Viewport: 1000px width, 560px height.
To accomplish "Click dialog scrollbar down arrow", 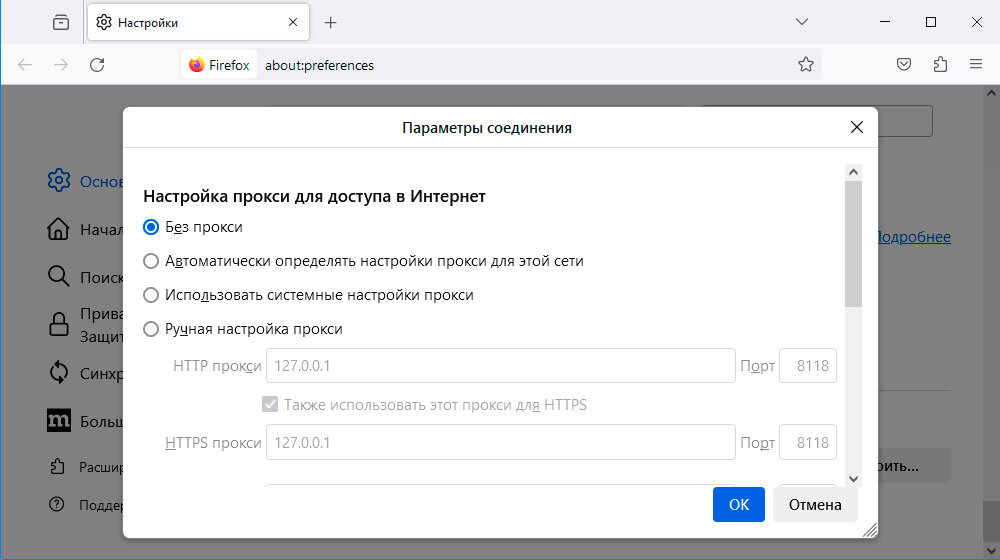I will pyautogui.click(x=853, y=479).
